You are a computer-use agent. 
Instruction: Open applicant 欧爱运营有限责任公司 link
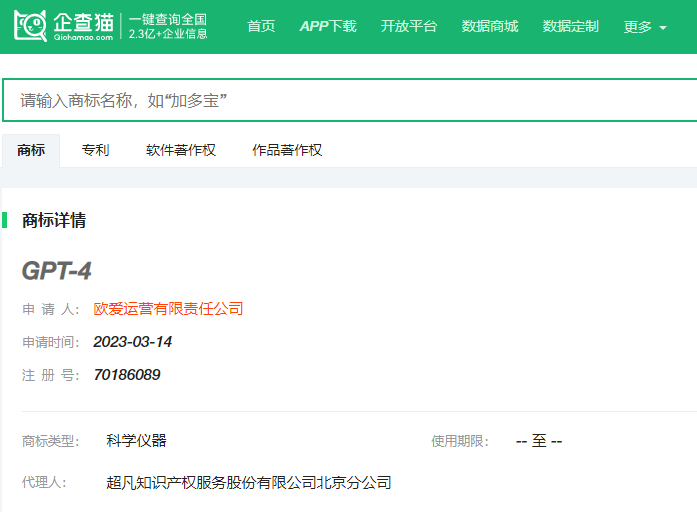tap(168, 308)
